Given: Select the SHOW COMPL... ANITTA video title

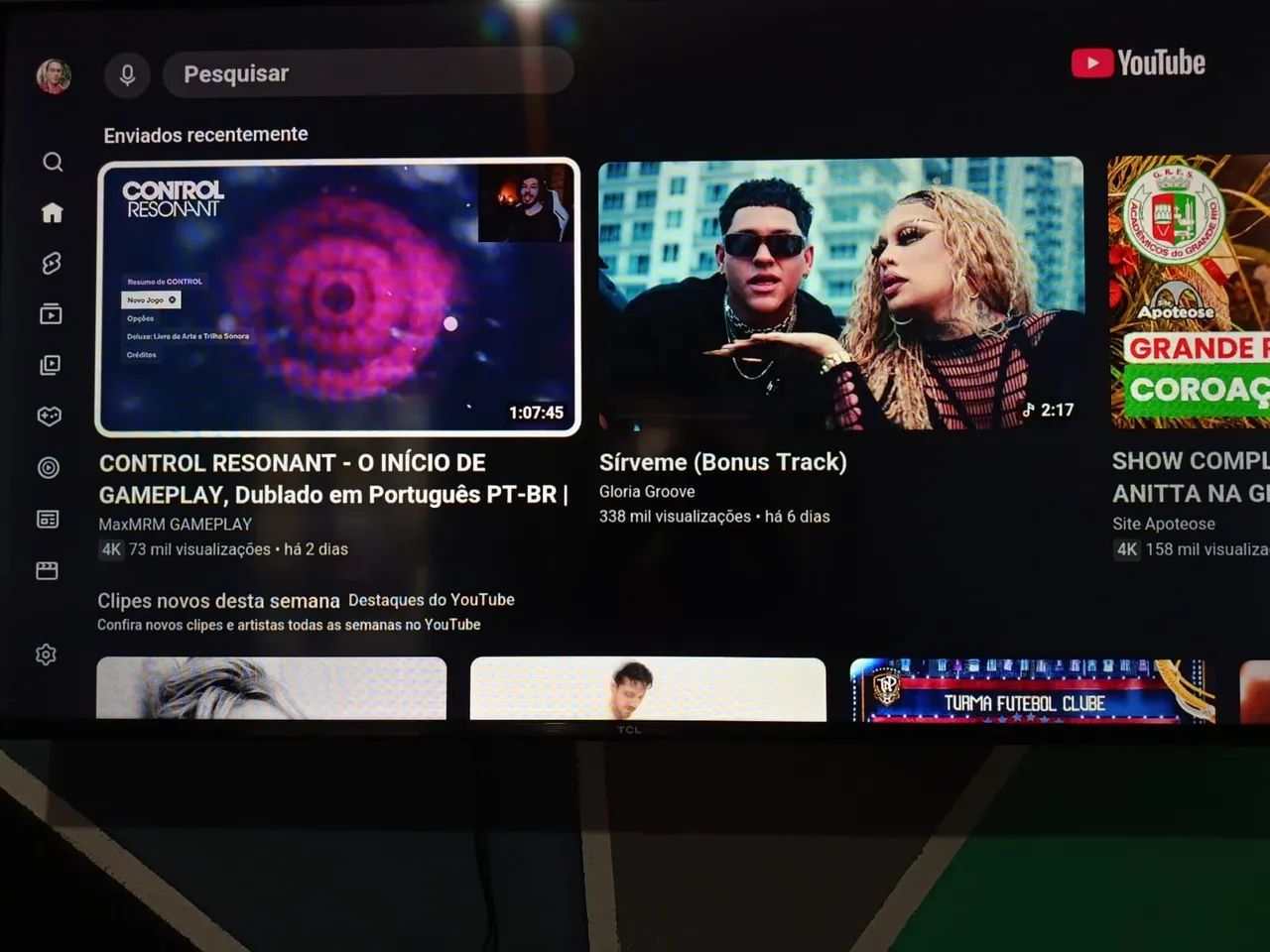Looking at the screenshot, I should (1191, 477).
